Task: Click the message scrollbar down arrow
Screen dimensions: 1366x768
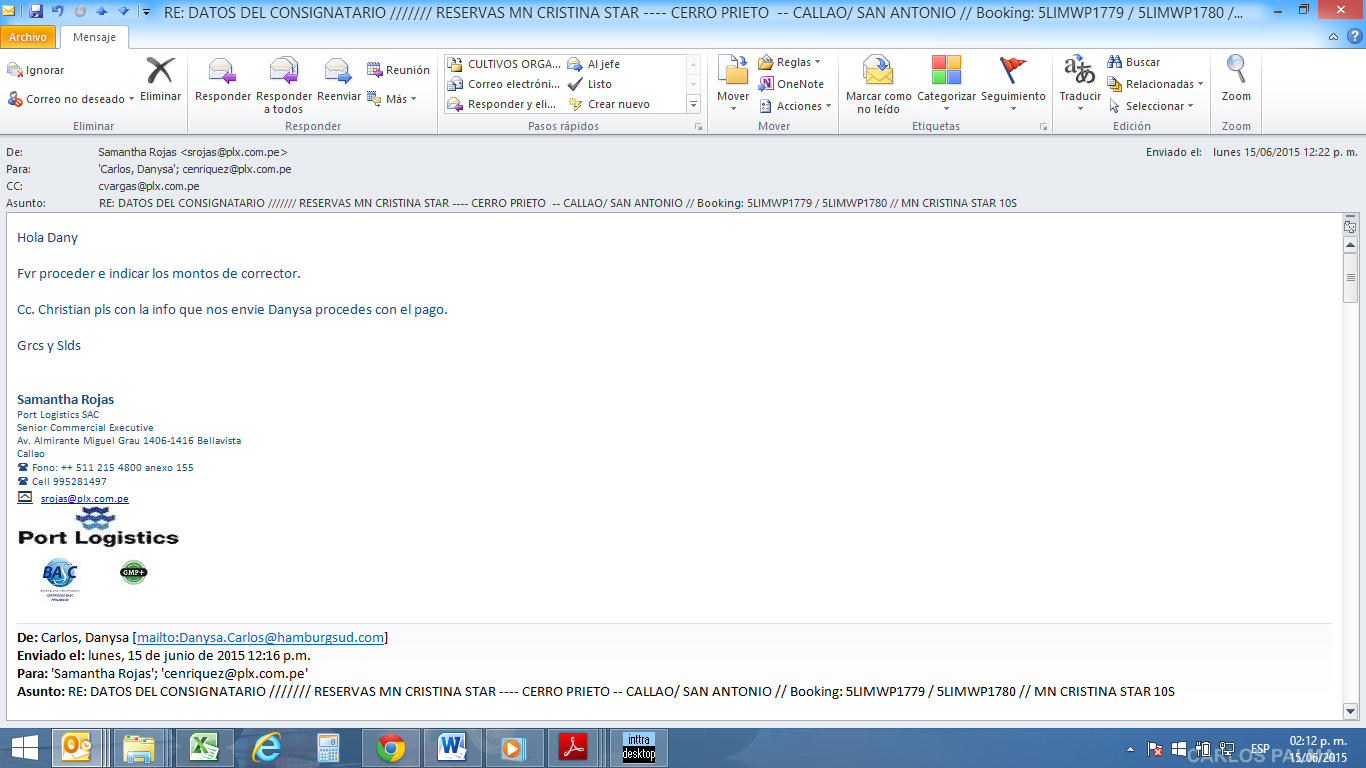Action: point(1350,711)
